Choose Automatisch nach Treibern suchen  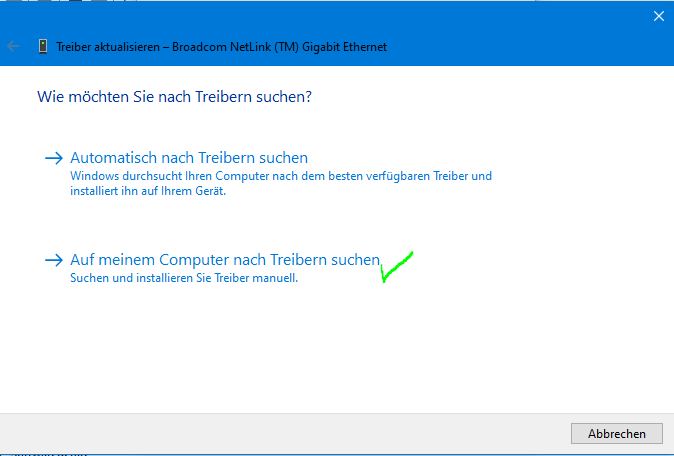click(x=189, y=158)
